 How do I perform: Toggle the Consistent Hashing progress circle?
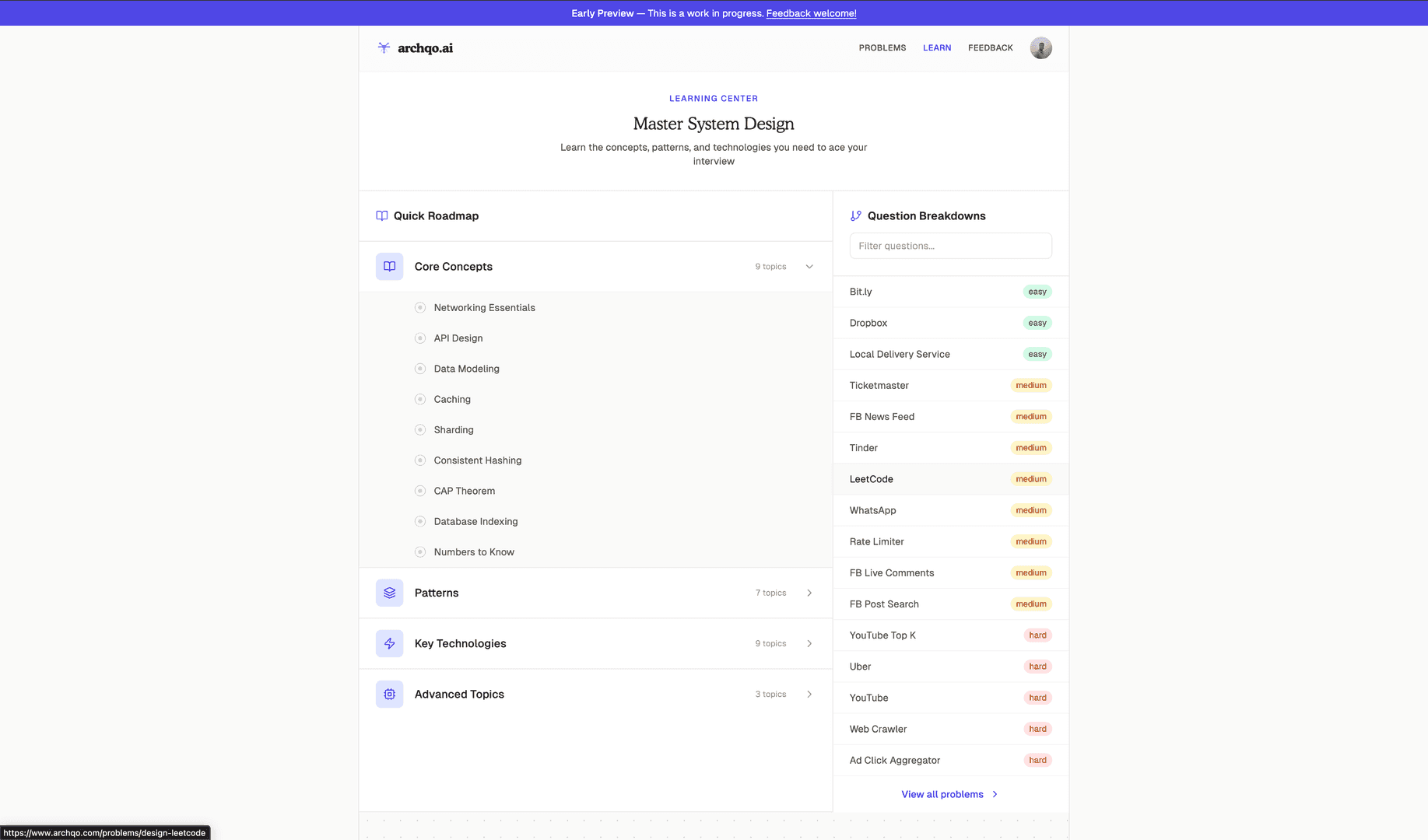[420, 460]
